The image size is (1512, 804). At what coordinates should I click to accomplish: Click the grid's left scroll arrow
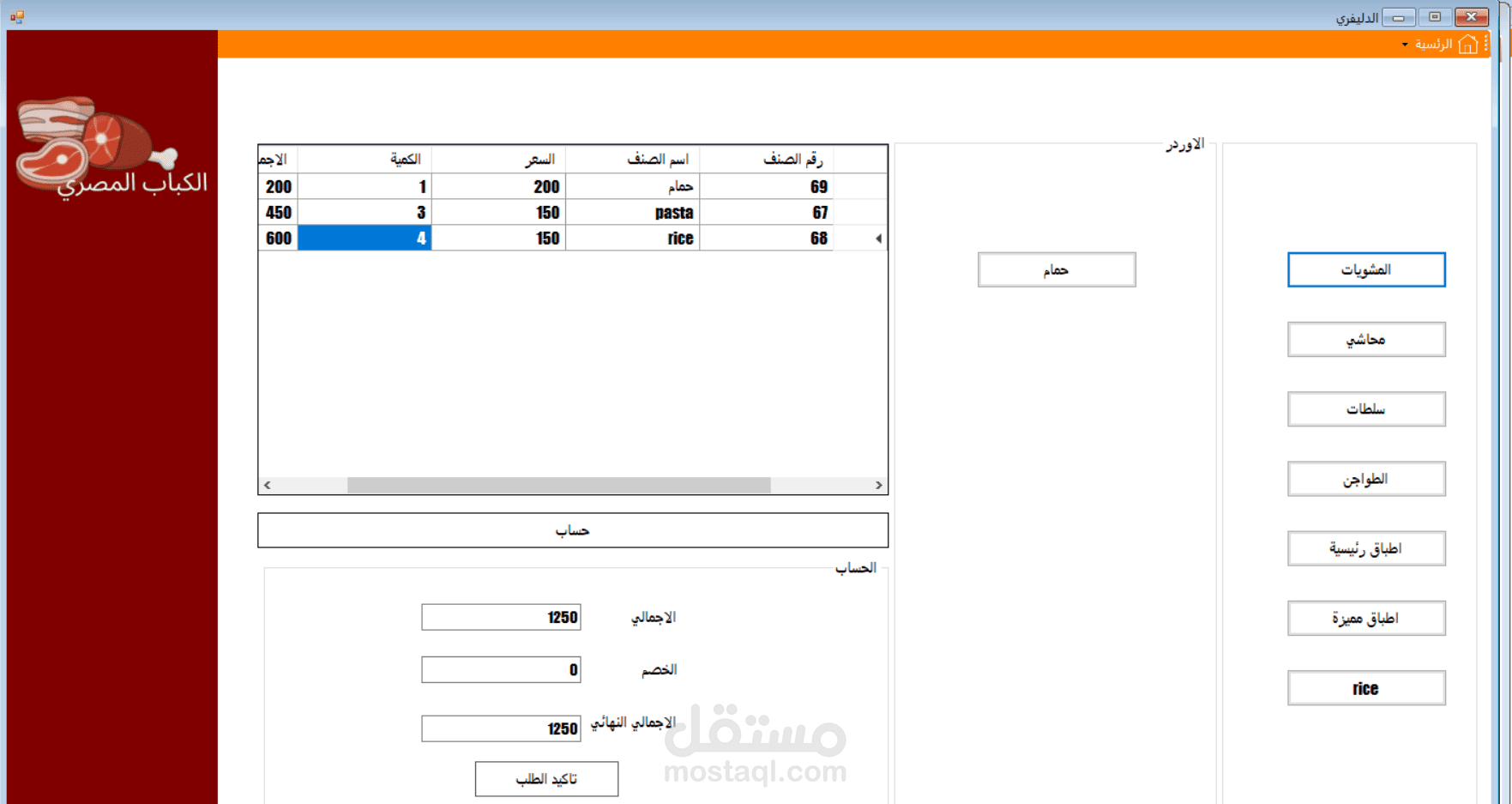coord(268,485)
